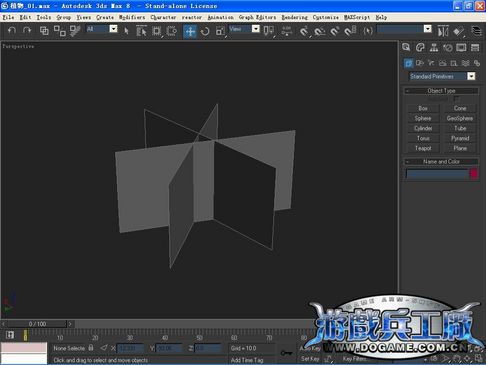Collapse the Name and Color rollout
Screen dimensions: 486x365
(441, 162)
